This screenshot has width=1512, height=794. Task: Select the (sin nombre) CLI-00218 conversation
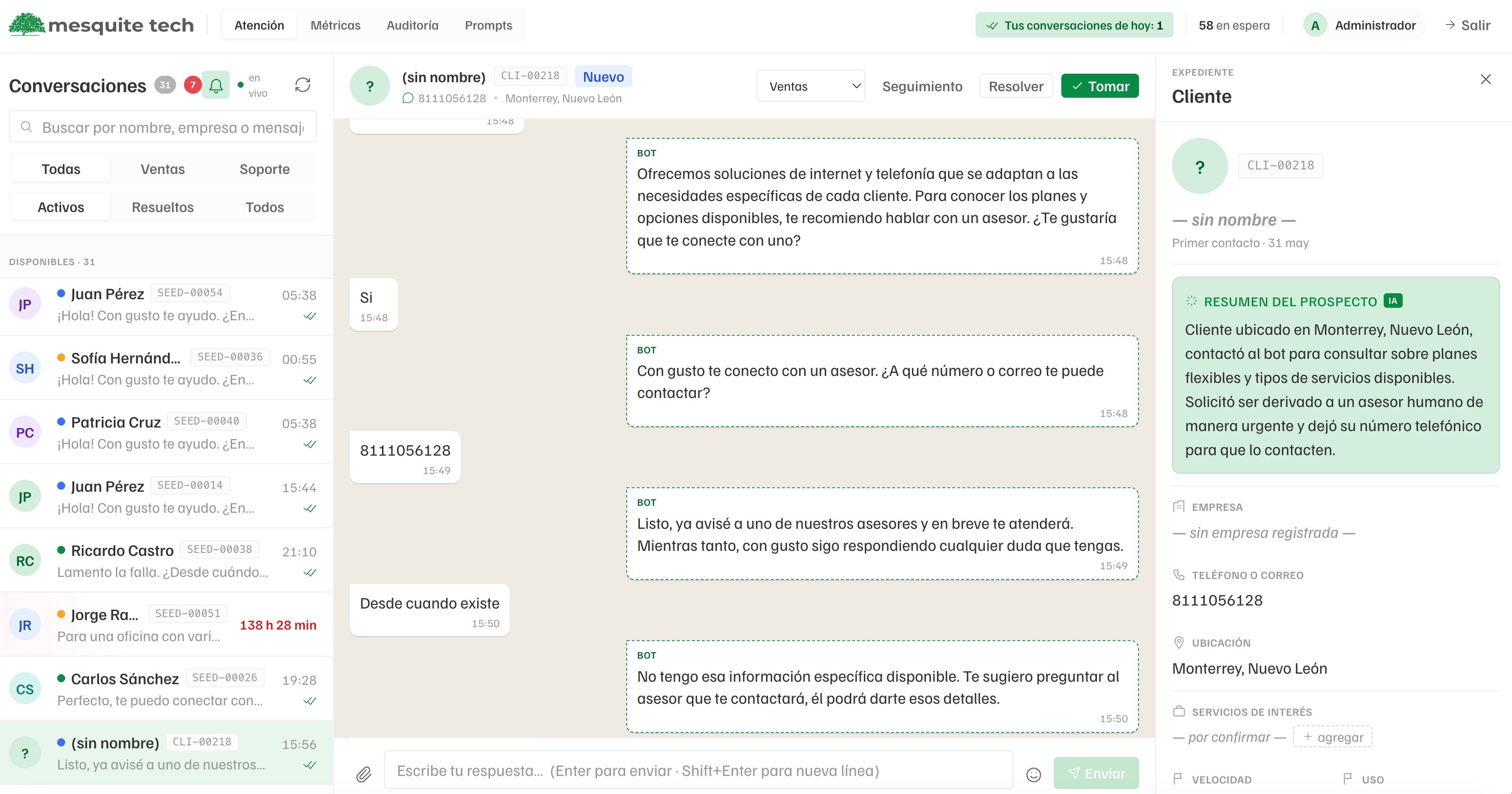[167, 753]
